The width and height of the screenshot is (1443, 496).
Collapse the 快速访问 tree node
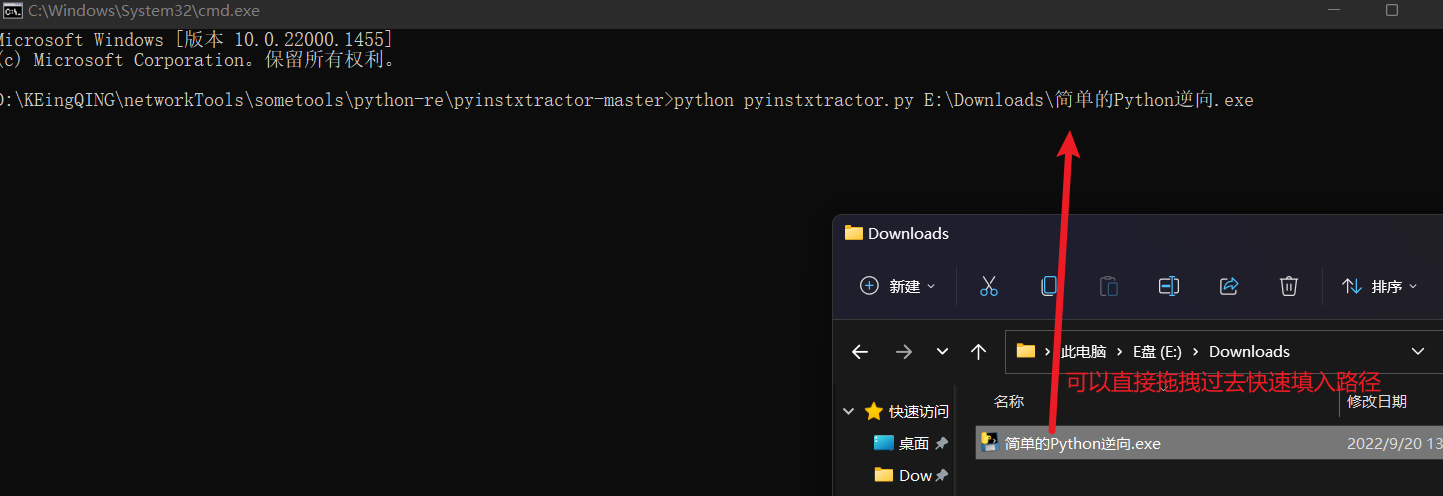[849, 411]
